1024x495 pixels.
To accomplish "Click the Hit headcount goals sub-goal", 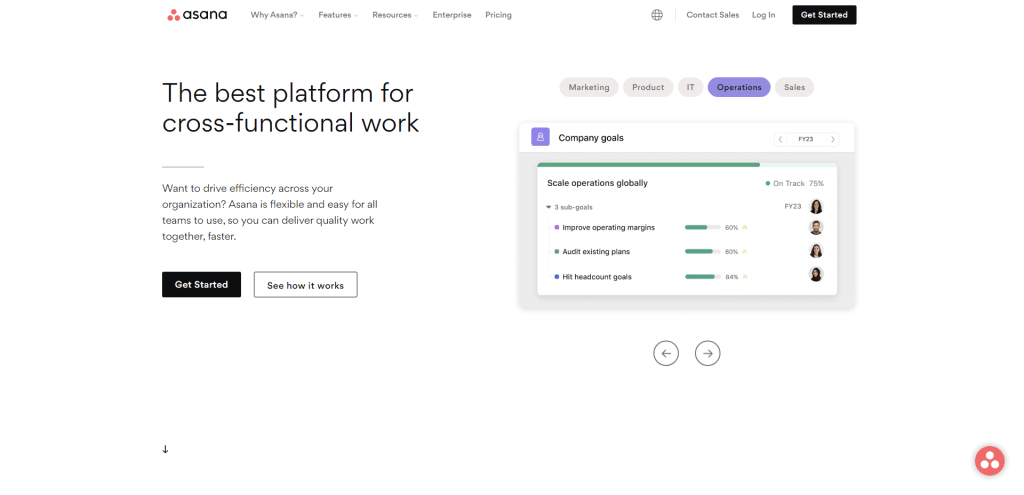I will pos(597,277).
